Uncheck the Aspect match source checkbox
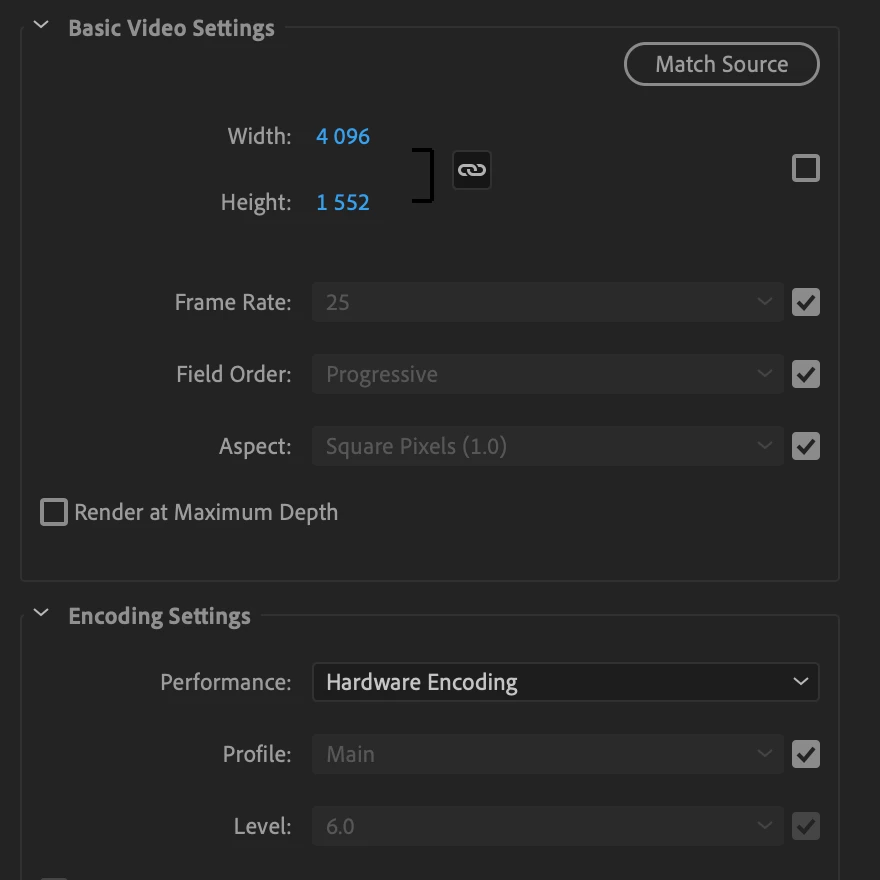The height and width of the screenshot is (880, 880). (805, 446)
